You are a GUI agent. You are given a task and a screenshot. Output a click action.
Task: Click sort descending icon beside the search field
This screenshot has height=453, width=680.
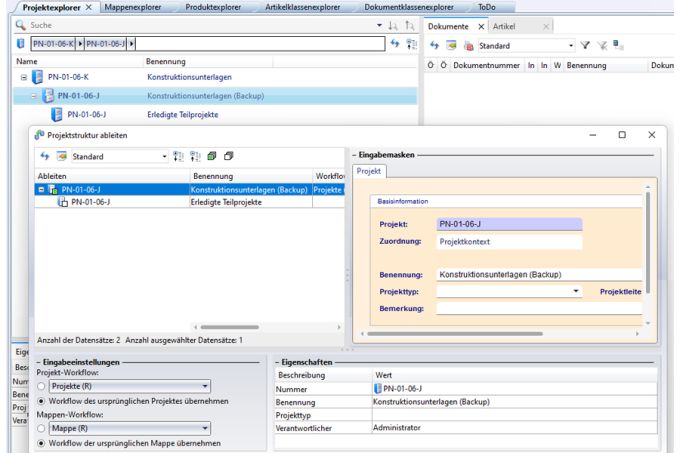[x=409, y=26]
